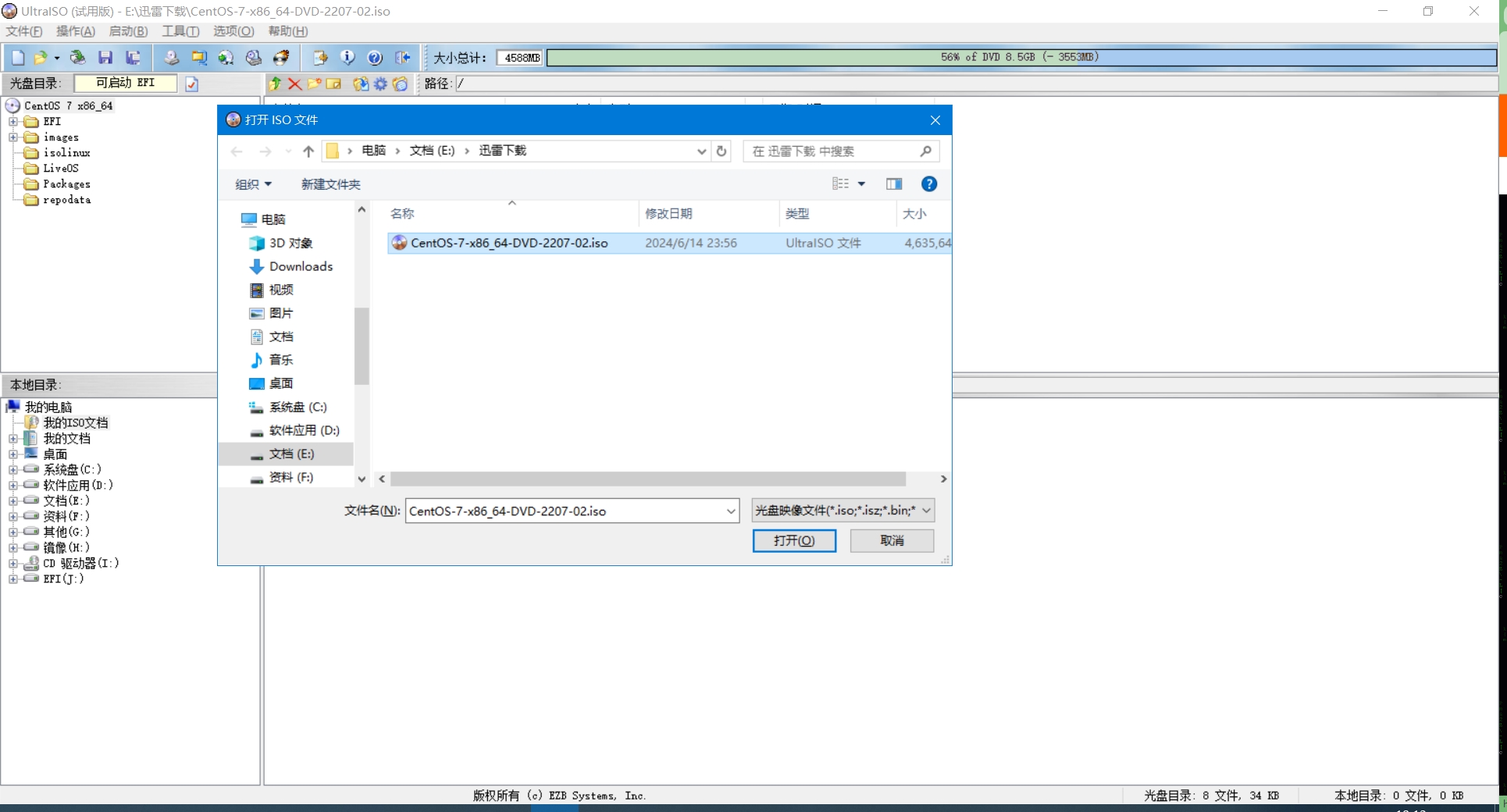Click the file list horizontal scrollbar
The height and width of the screenshot is (812, 1507).
648,479
